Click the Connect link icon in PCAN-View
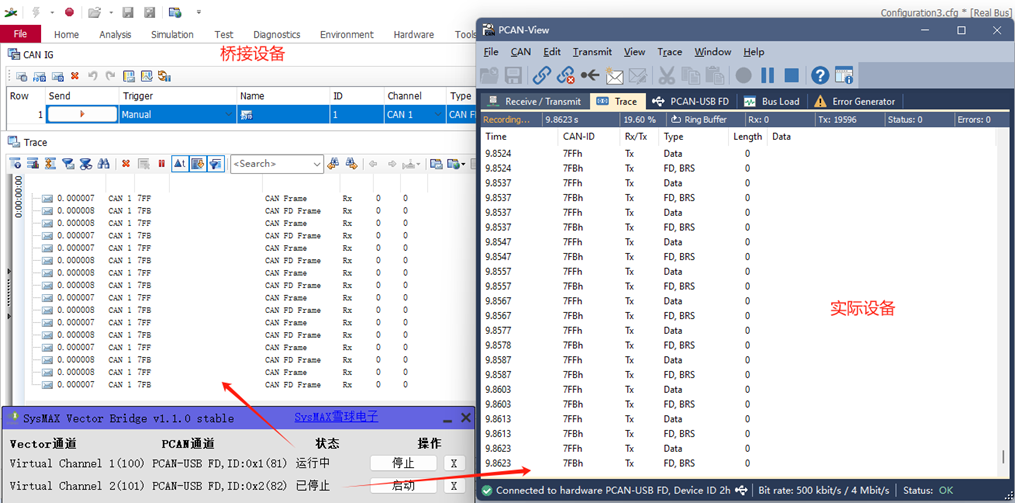 click(x=541, y=76)
